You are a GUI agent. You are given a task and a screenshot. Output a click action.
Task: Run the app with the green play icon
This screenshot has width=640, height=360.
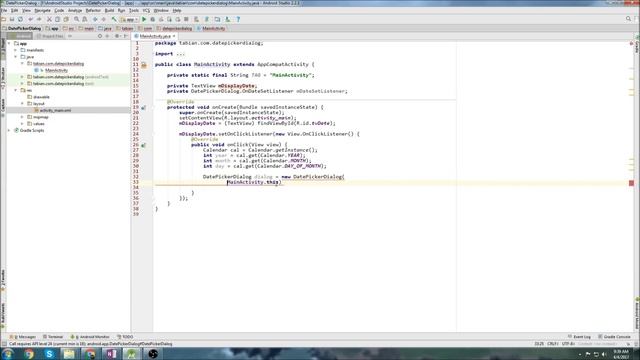(144, 19)
